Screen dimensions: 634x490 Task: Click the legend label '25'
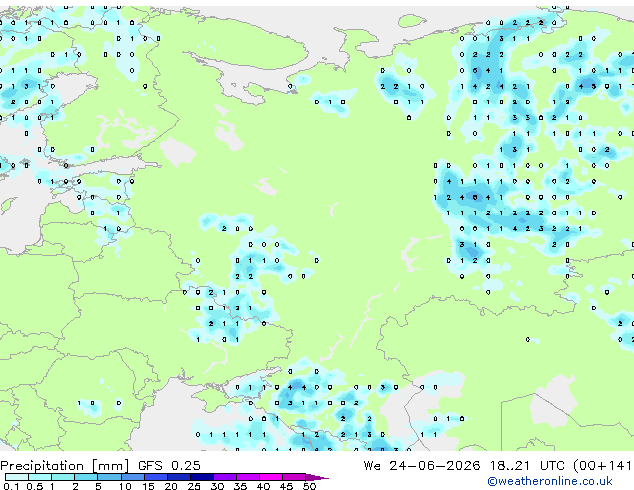[194, 486]
